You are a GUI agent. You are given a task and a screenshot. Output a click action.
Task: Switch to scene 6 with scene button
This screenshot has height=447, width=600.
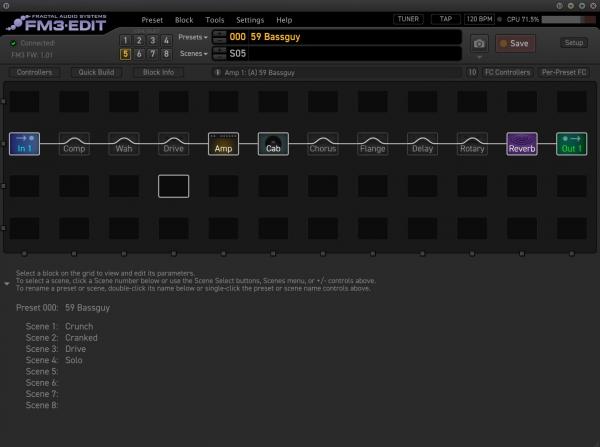click(139, 54)
